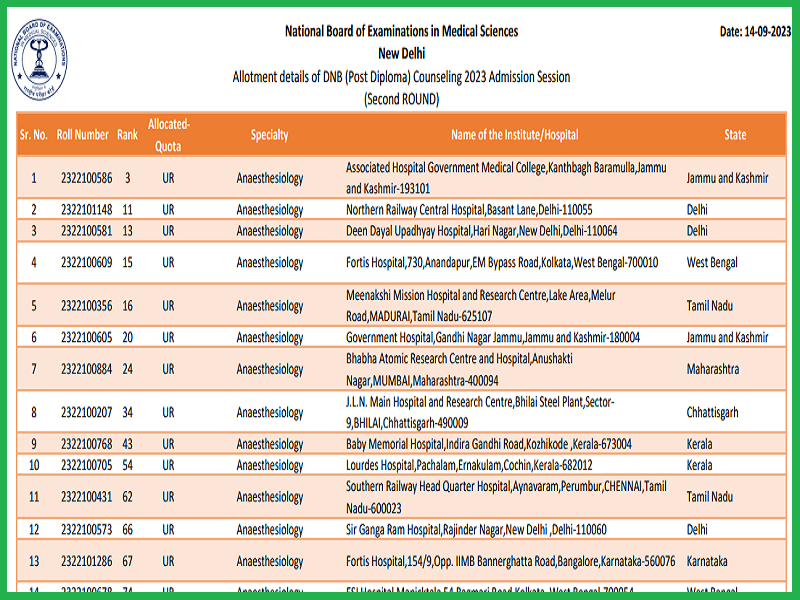Click the 'Allocated-Quota' column header
This screenshot has width=800, height=600.
168,135
